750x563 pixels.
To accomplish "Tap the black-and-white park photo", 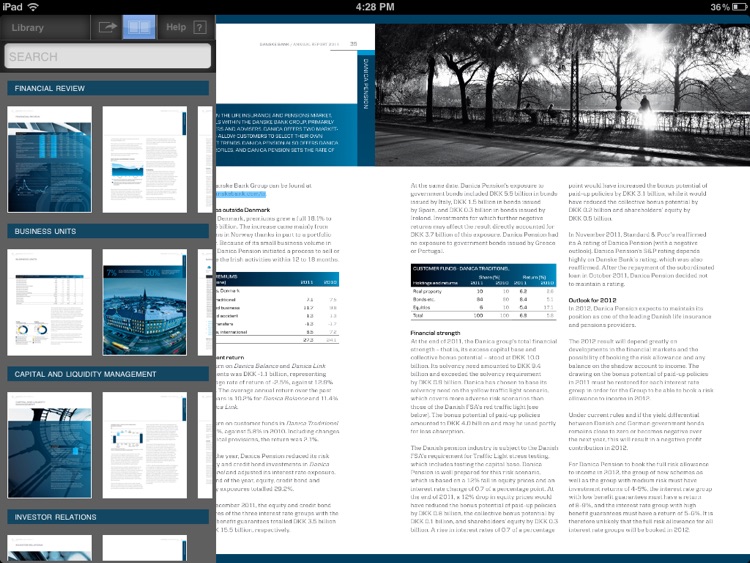I will coord(562,95).
